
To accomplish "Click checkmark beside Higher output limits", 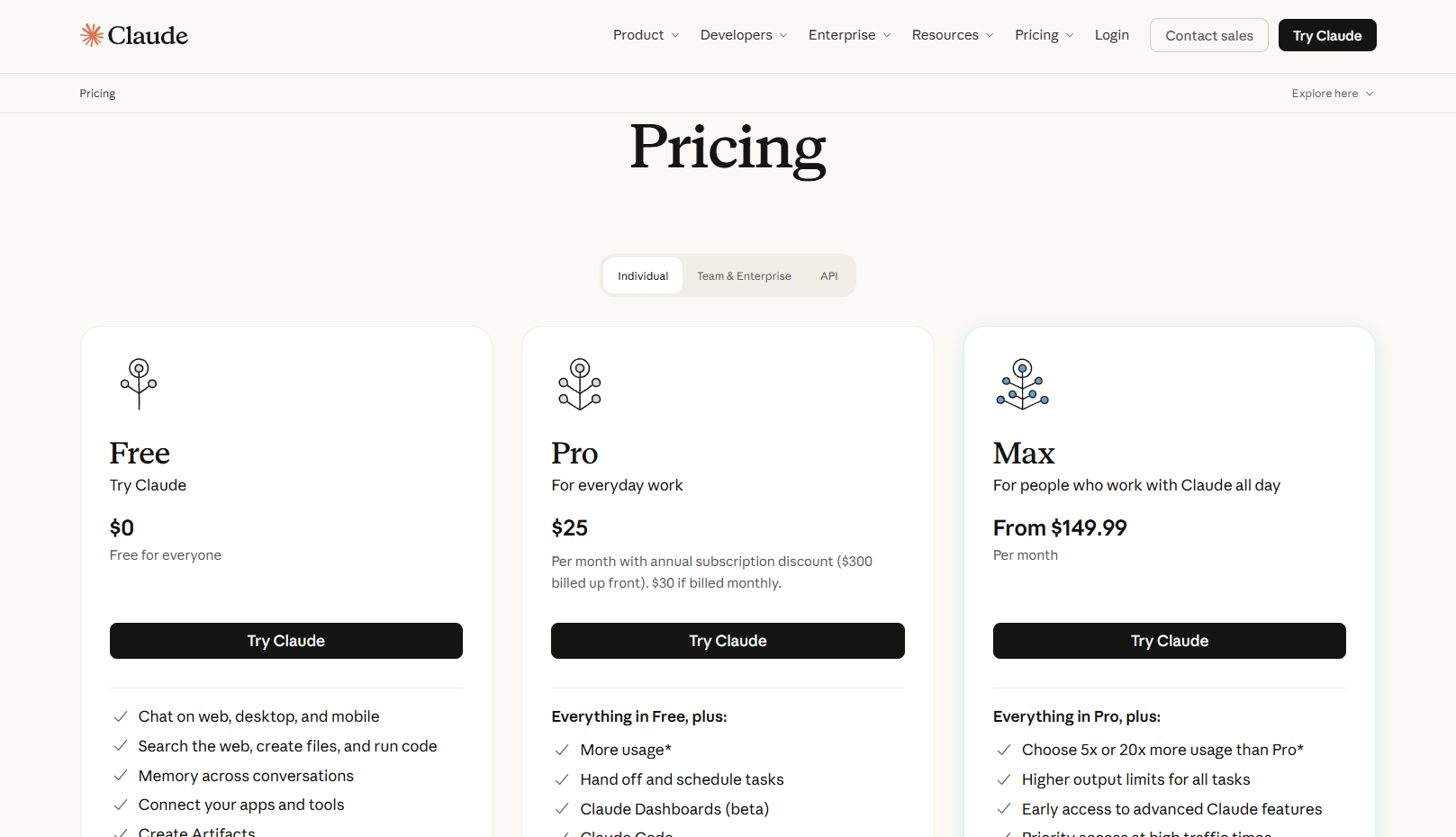I will point(1004,779).
